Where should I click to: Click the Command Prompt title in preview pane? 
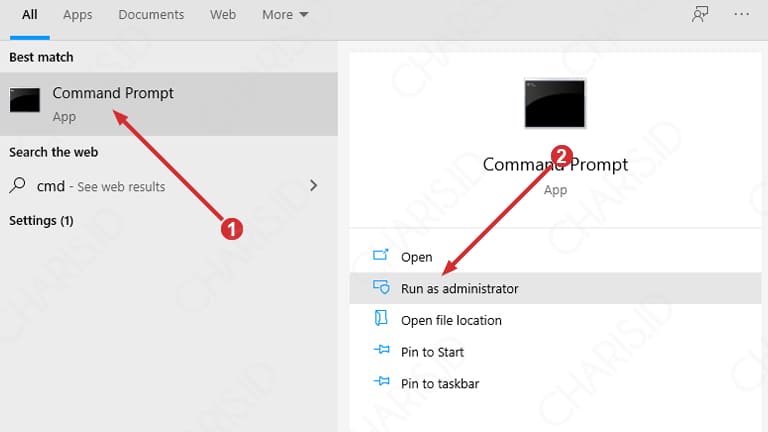pyautogui.click(x=555, y=165)
